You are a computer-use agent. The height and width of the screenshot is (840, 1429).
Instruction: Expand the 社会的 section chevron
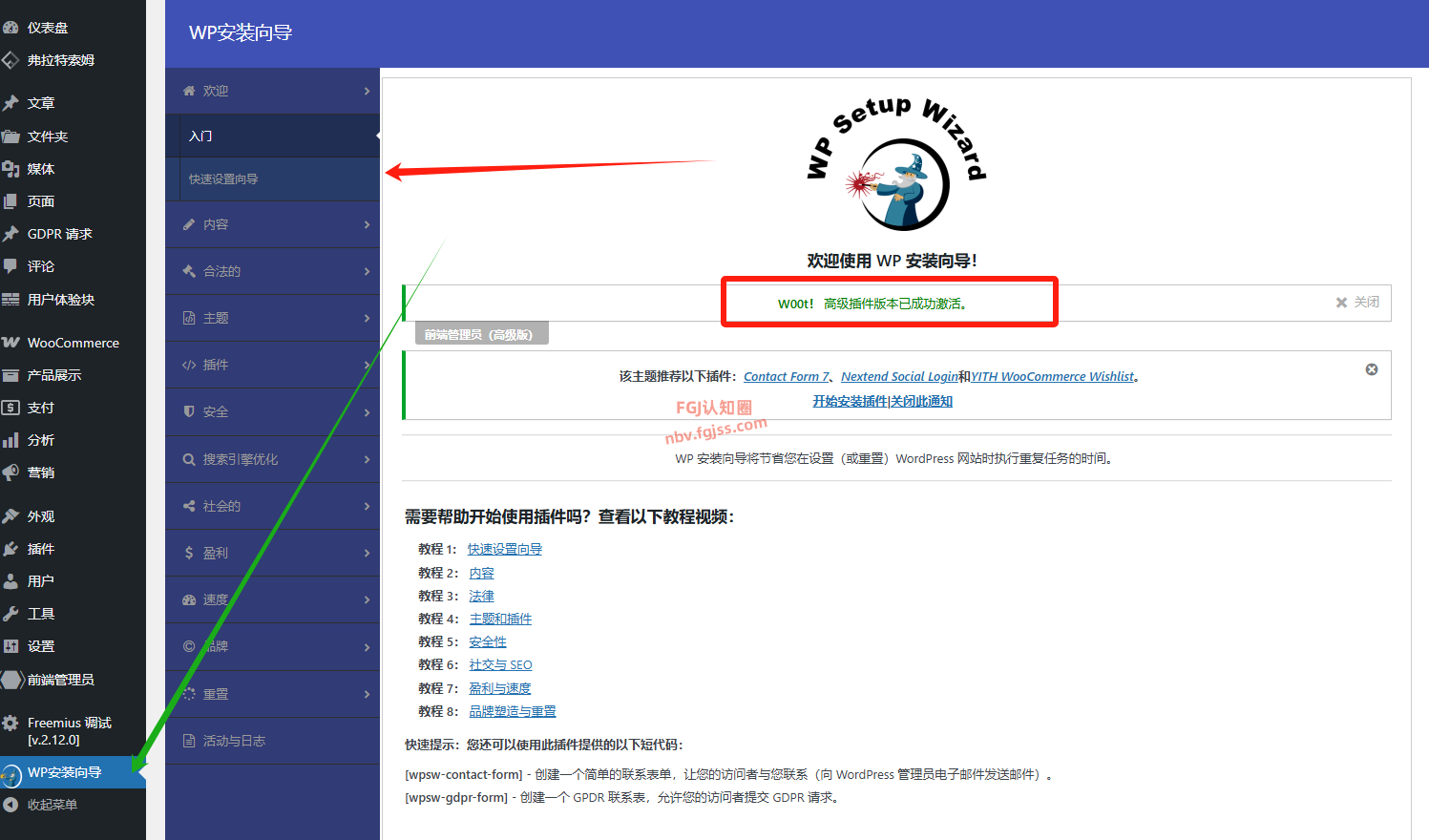point(367,506)
